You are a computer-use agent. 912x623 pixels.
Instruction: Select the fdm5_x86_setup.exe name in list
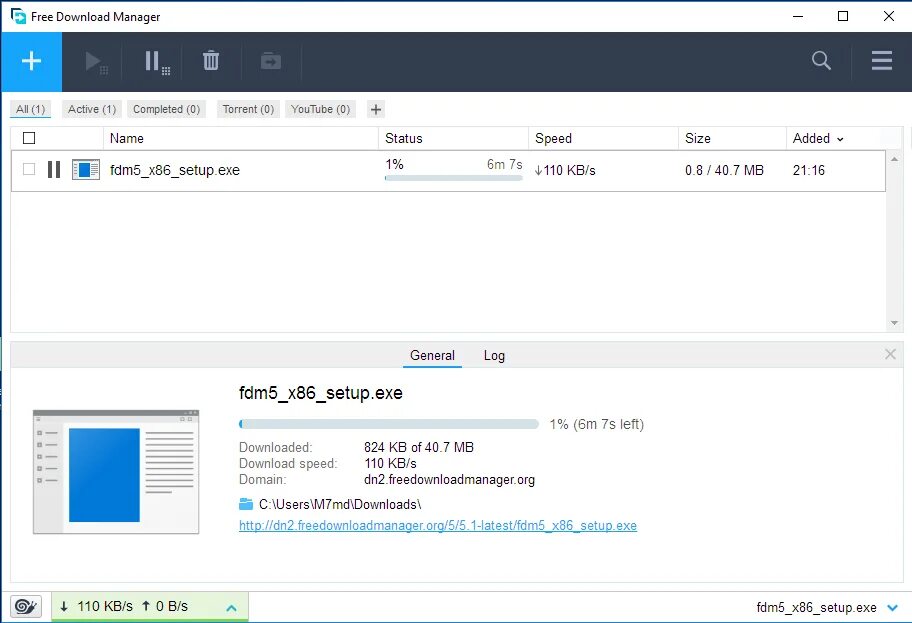[x=174, y=170]
